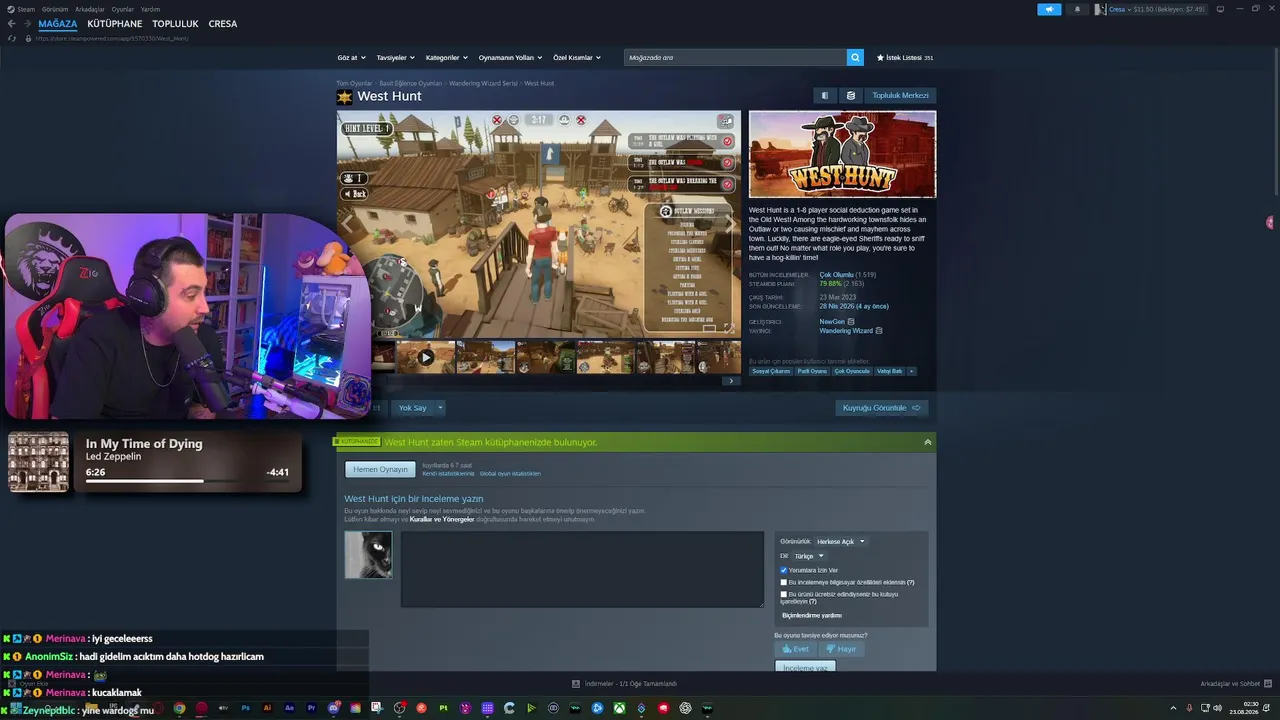Open Chrome from the Windows taskbar
1280x720 pixels.
point(179,708)
